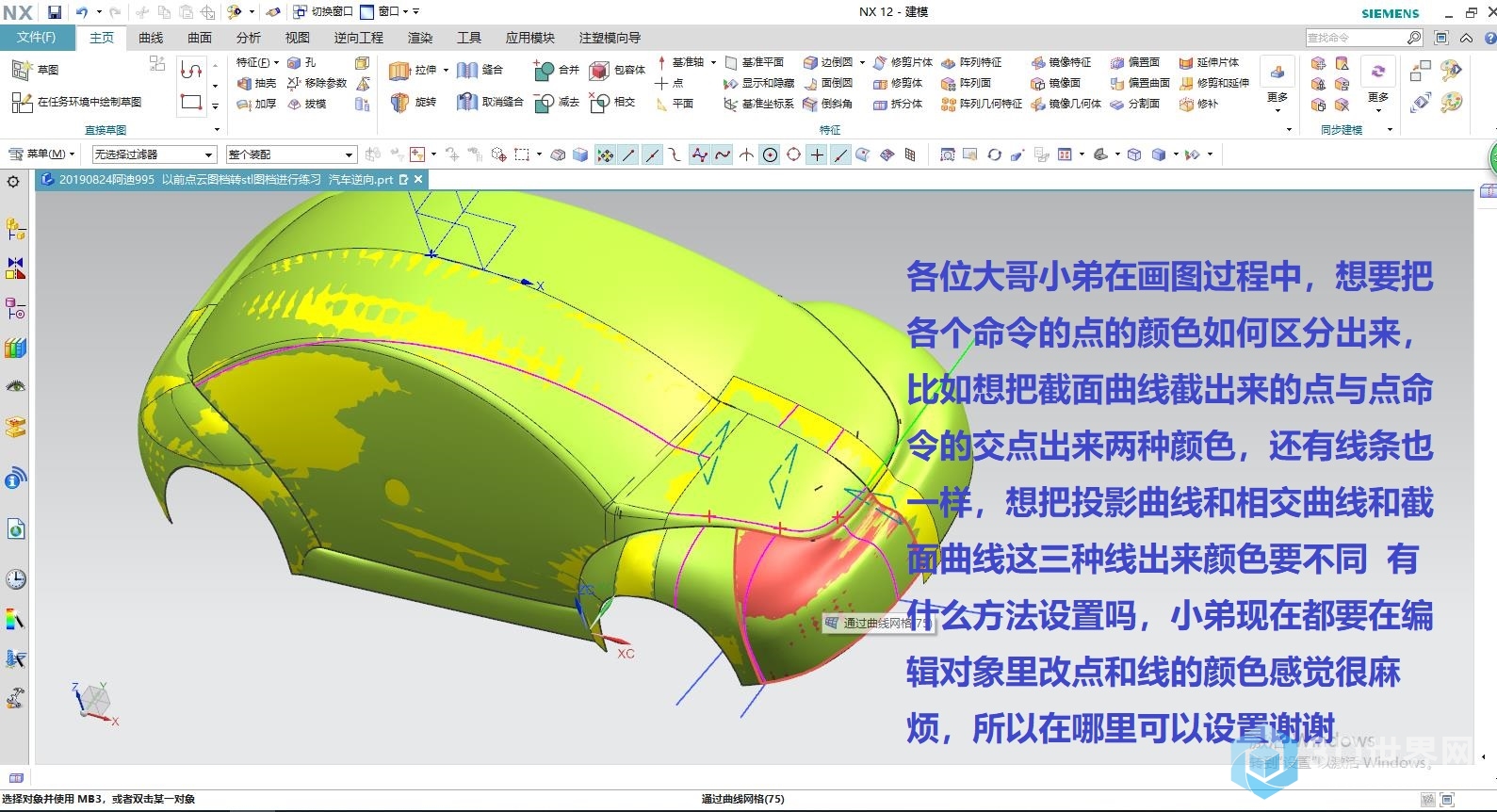Switch to the 注塑模向导 ribbon tab
The width and height of the screenshot is (1497, 812).
tap(610, 38)
